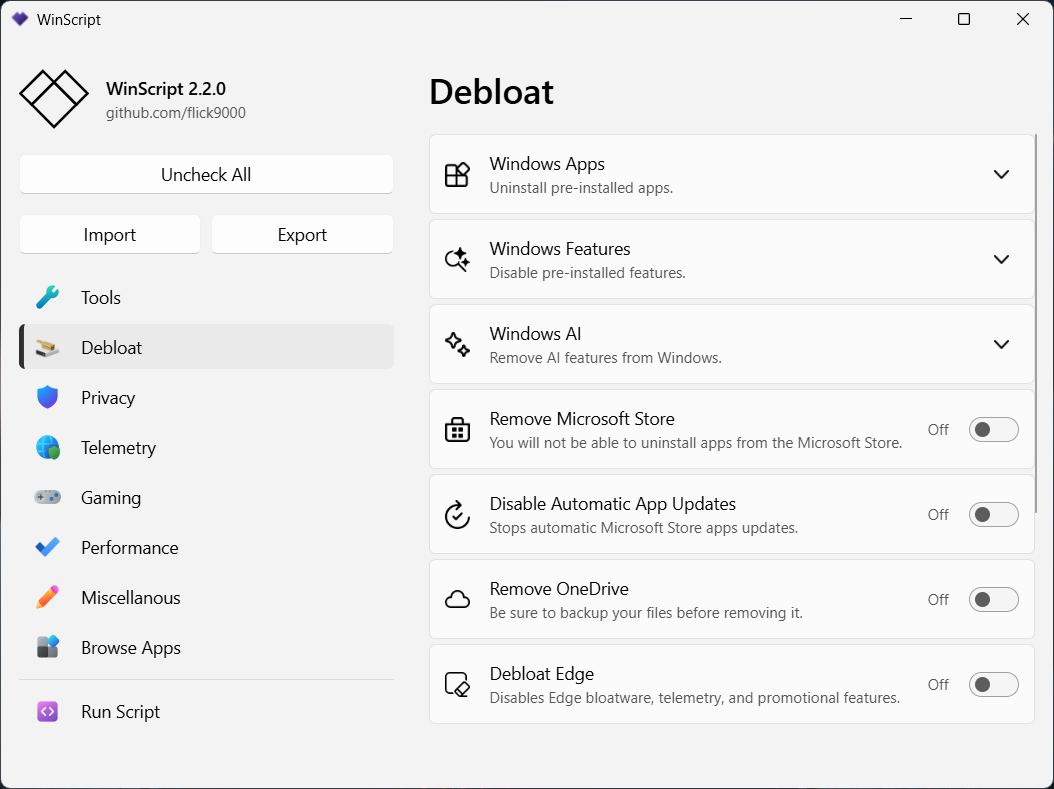The width and height of the screenshot is (1054, 789).
Task: Click the Performance checkmark icon
Action: click(x=47, y=548)
